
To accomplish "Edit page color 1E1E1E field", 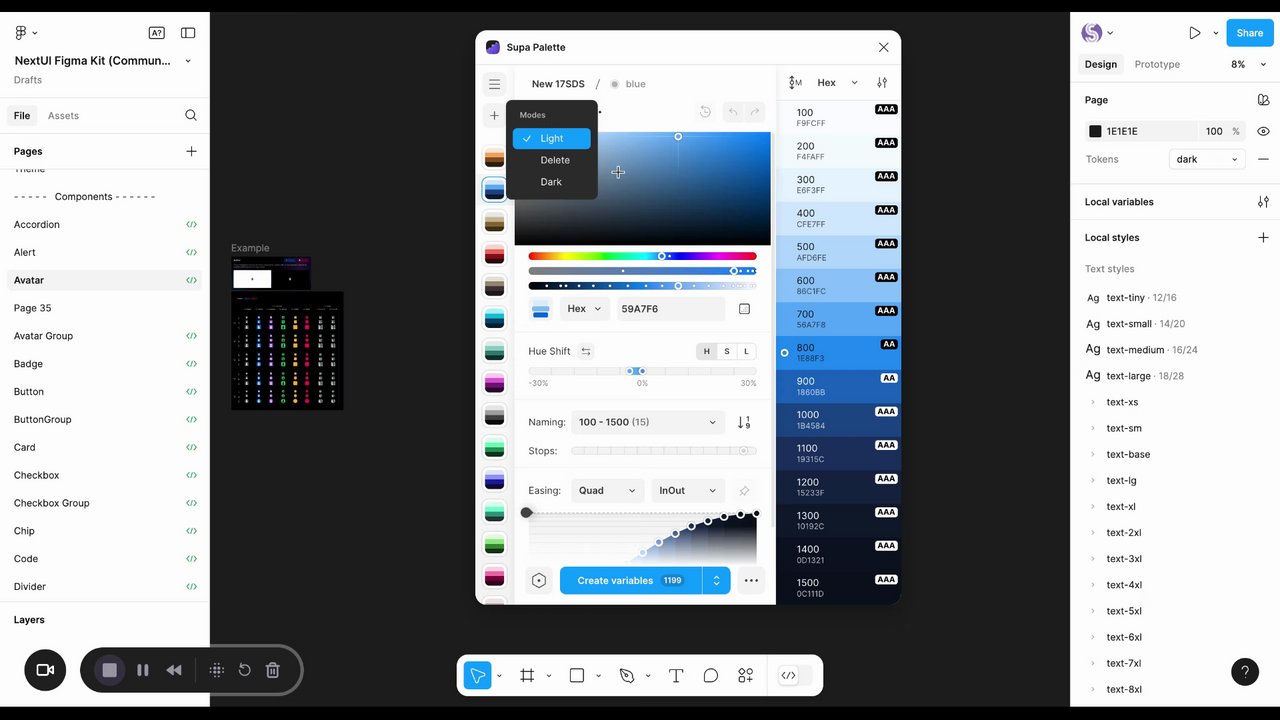I will [1140, 131].
